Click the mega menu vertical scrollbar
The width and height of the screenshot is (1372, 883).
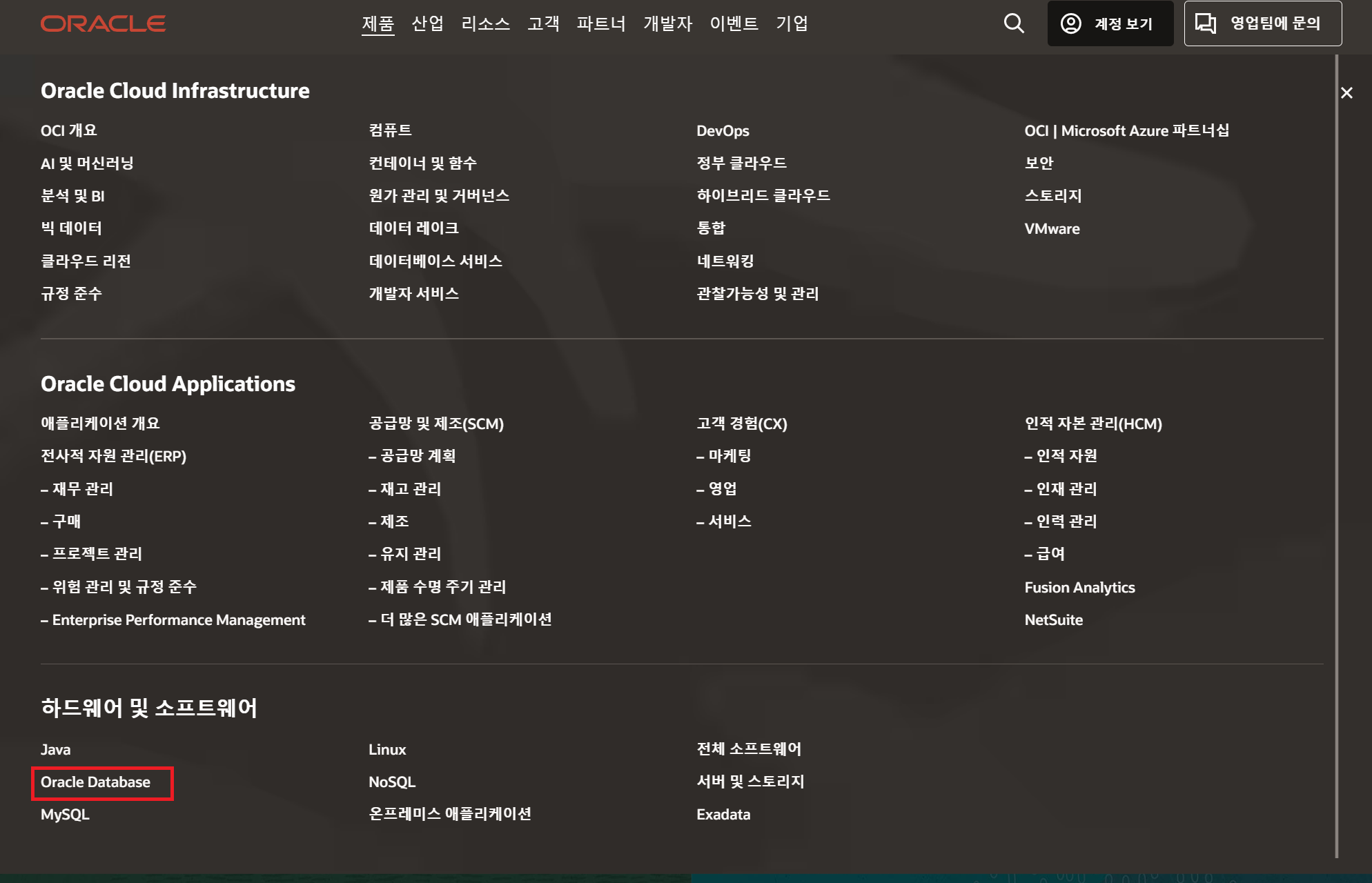[1336, 455]
